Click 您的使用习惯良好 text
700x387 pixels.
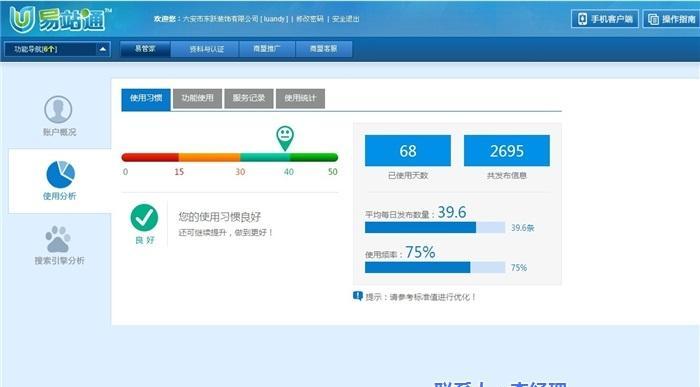point(220,217)
